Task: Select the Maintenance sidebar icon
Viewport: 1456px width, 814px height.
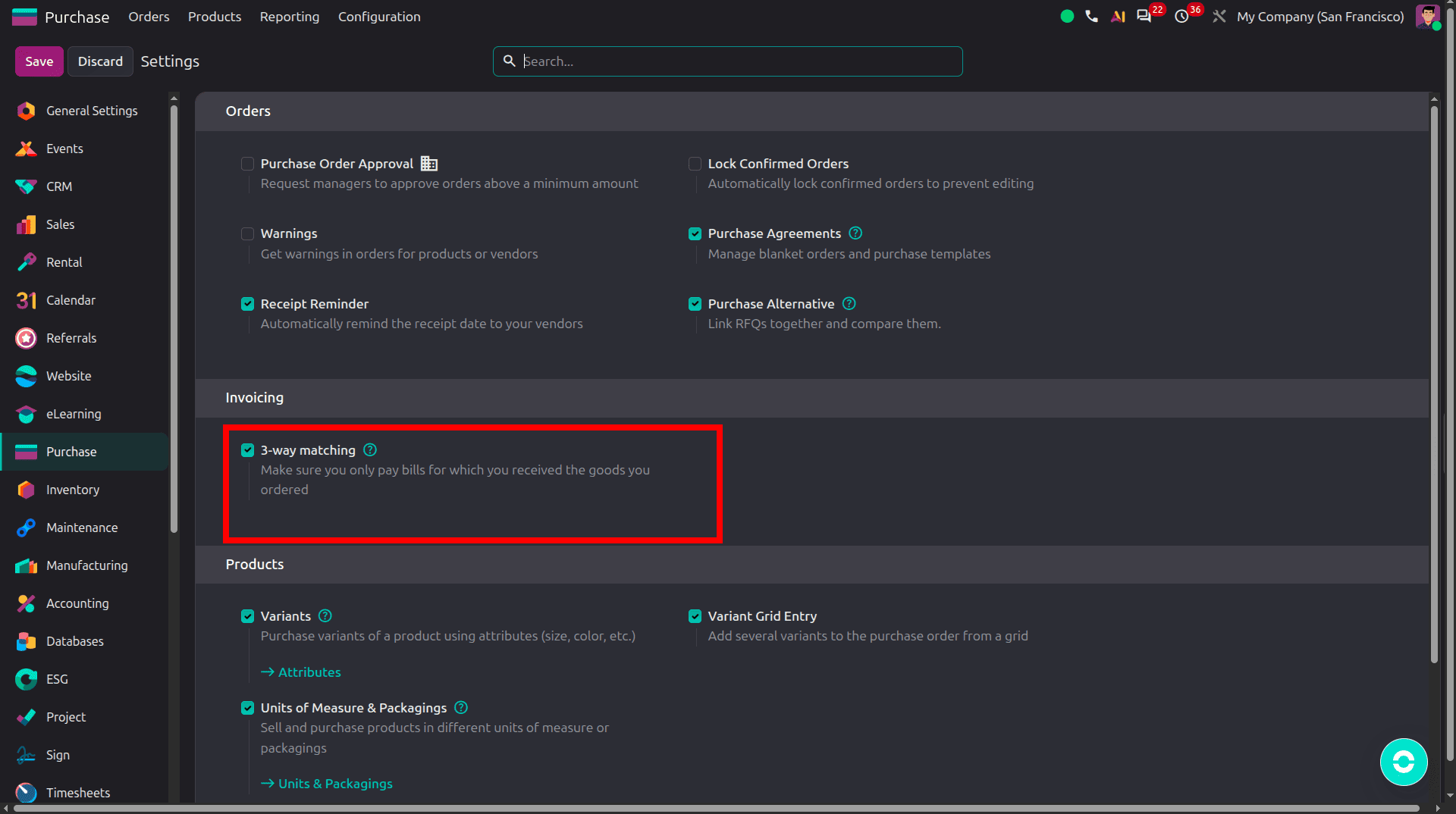Action: [26, 528]
